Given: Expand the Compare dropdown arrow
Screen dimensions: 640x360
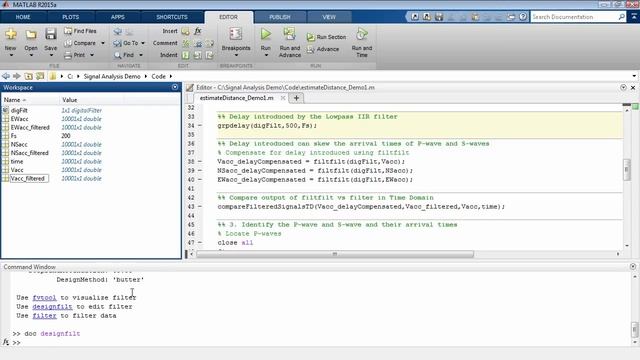Looking at the screenshot, I should [103, 43].
